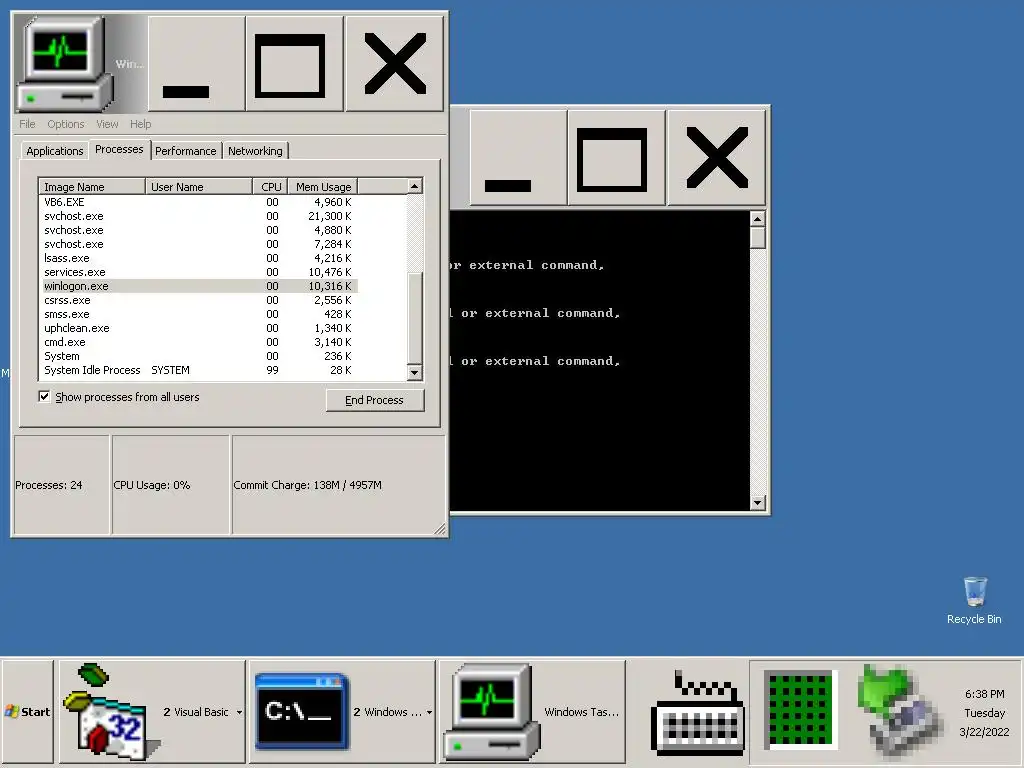Image resolution: width=1024 pixels, height=768 pixels.
Task: Click the command window scroll-up arrow
Action: [758, 218]
